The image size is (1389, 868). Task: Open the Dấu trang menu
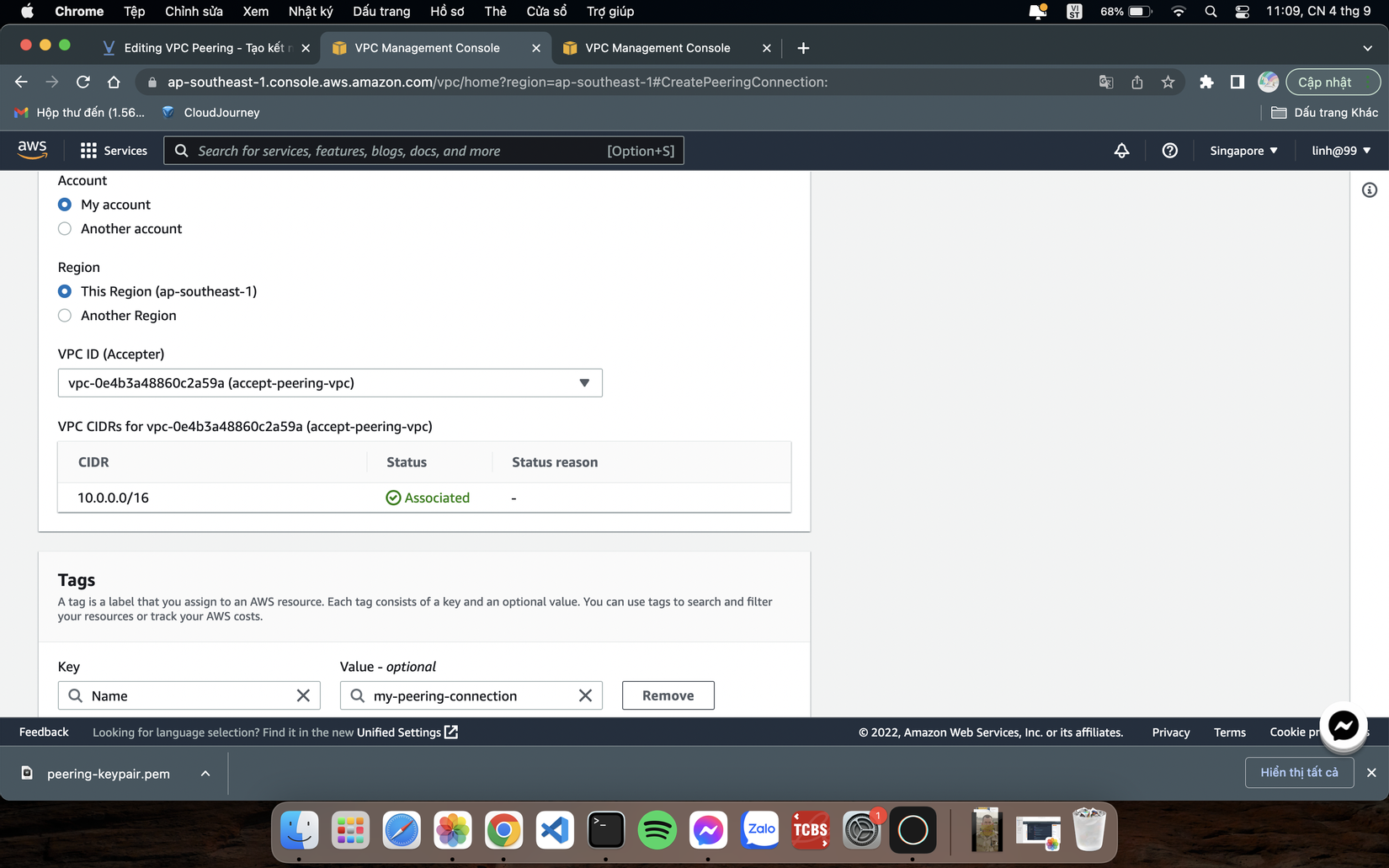pos(381,11)
